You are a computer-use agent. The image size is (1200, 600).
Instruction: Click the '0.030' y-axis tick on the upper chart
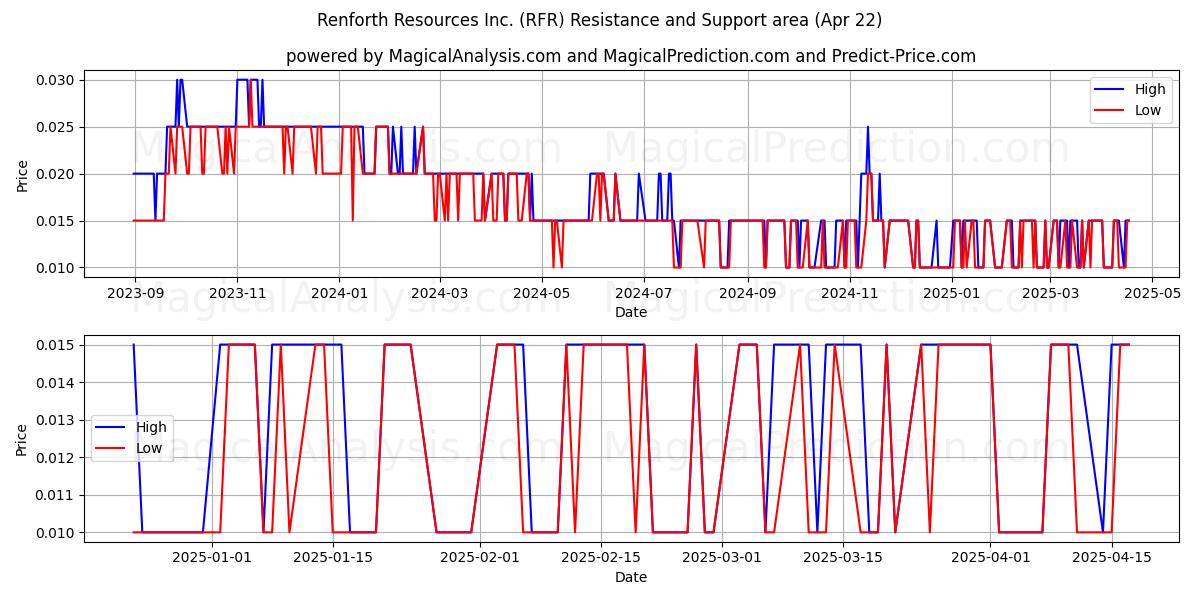pos(55,80)
